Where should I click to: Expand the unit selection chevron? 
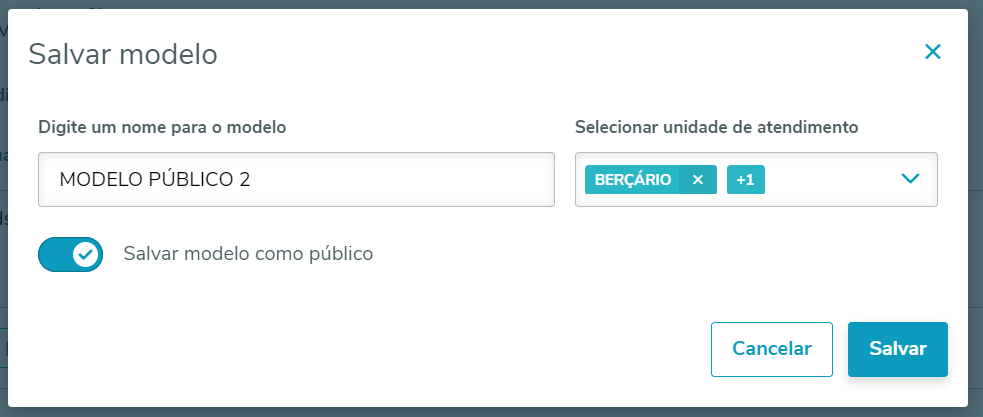click(909, 179)
